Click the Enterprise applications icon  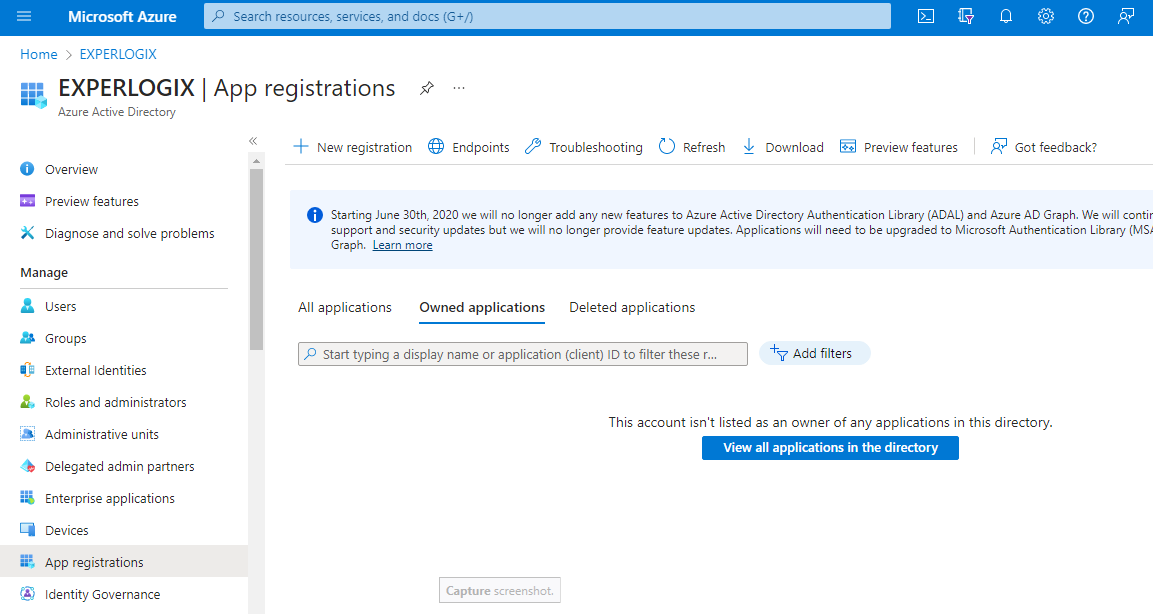(27, 498)
